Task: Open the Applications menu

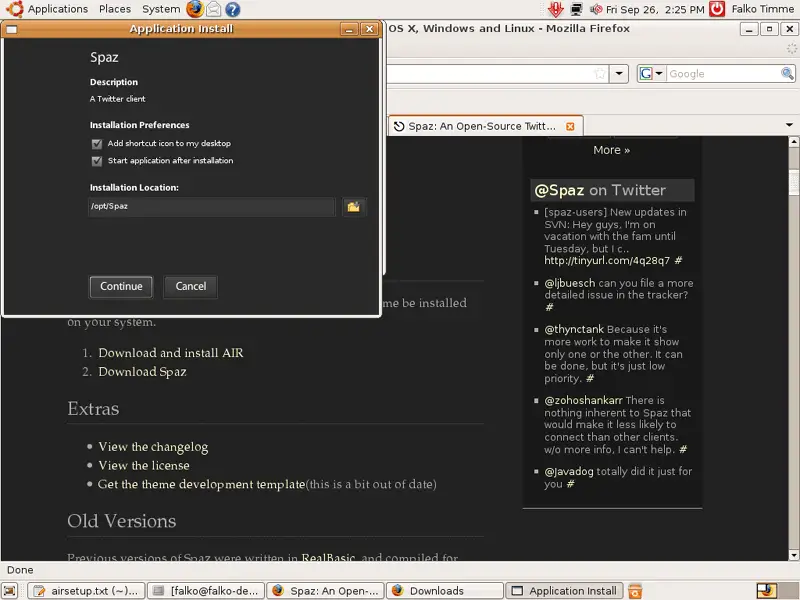Action: click(x=58, y=9)
